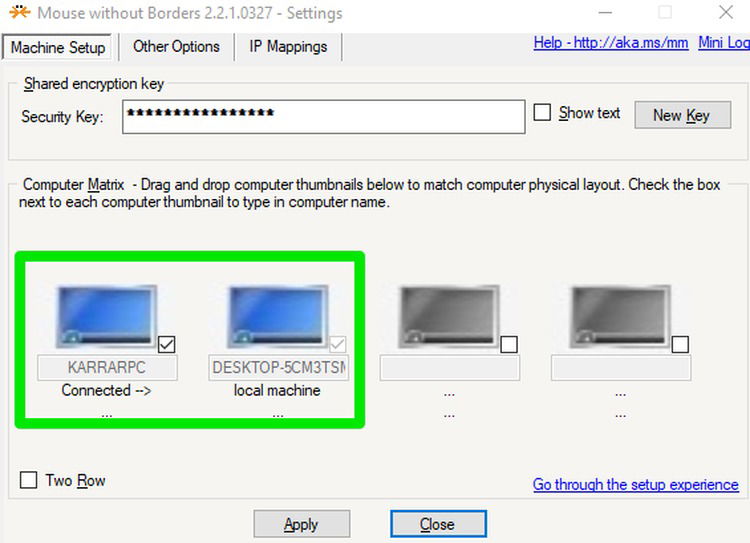Select the third empty gray computer thumbnail
750x543 pixels.
pos(449,316)
